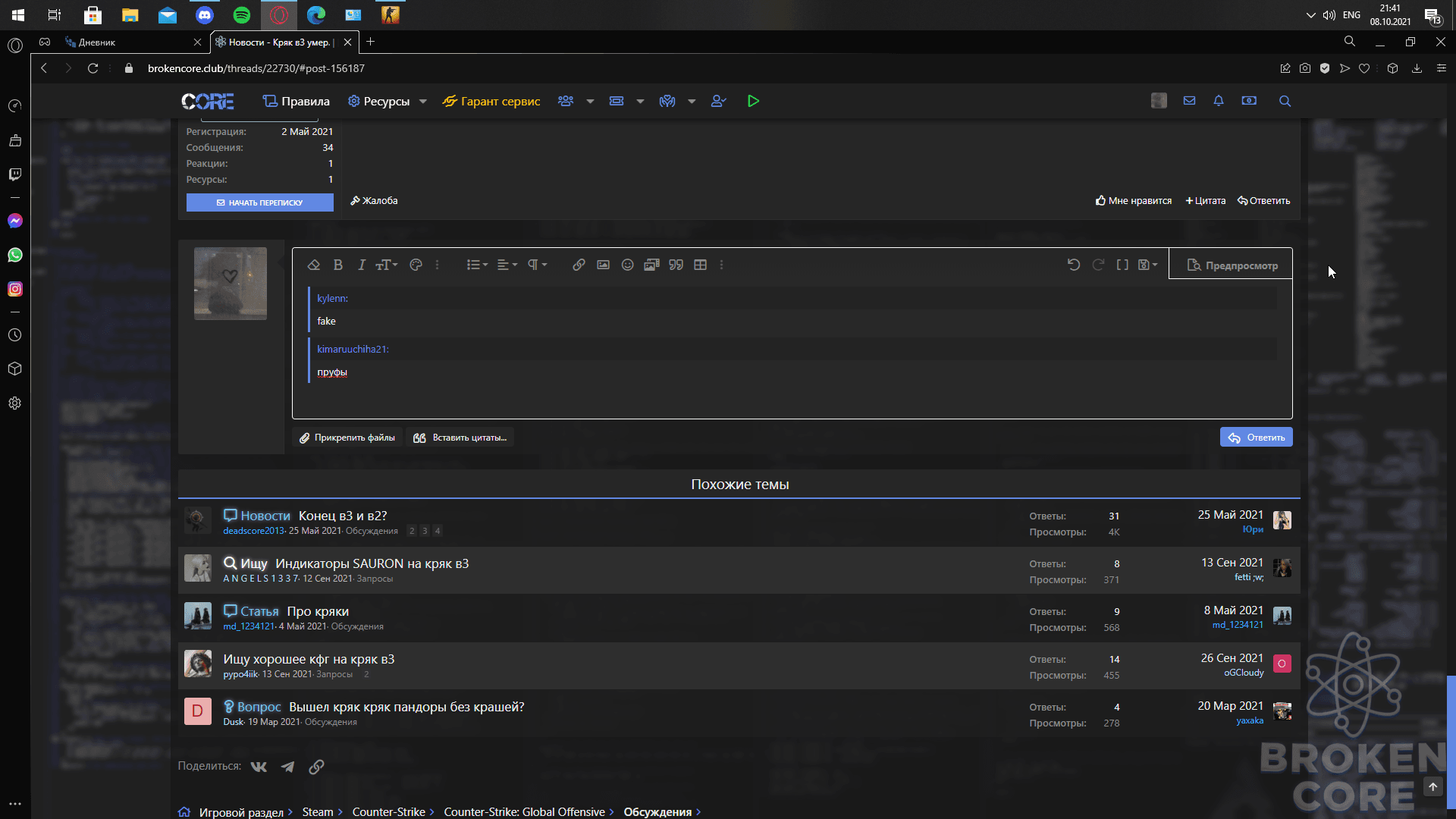Insert media icon in editor toolbar
This screenshot has height=819, width=1456.
651,265
